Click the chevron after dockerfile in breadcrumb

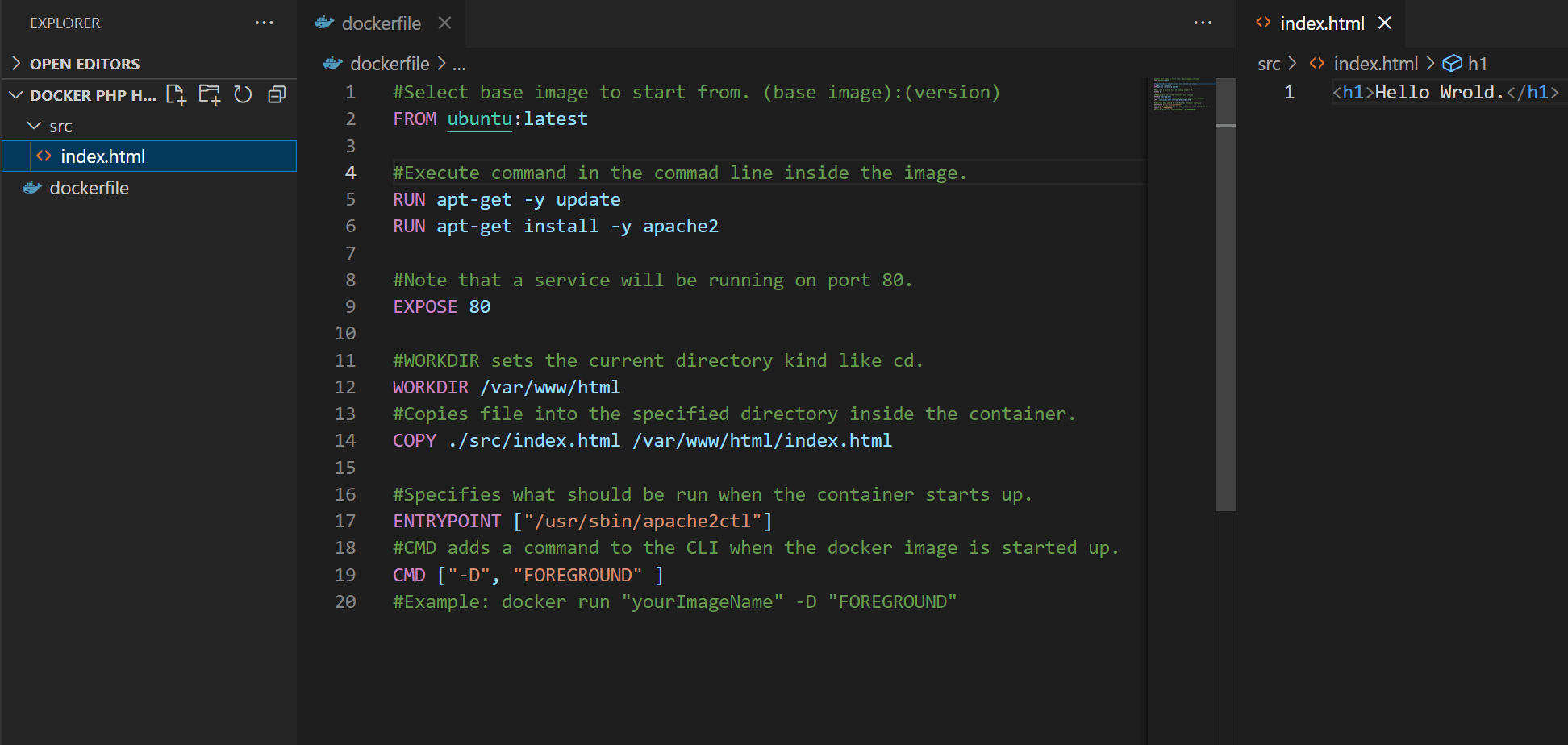(x=441, y=63)
